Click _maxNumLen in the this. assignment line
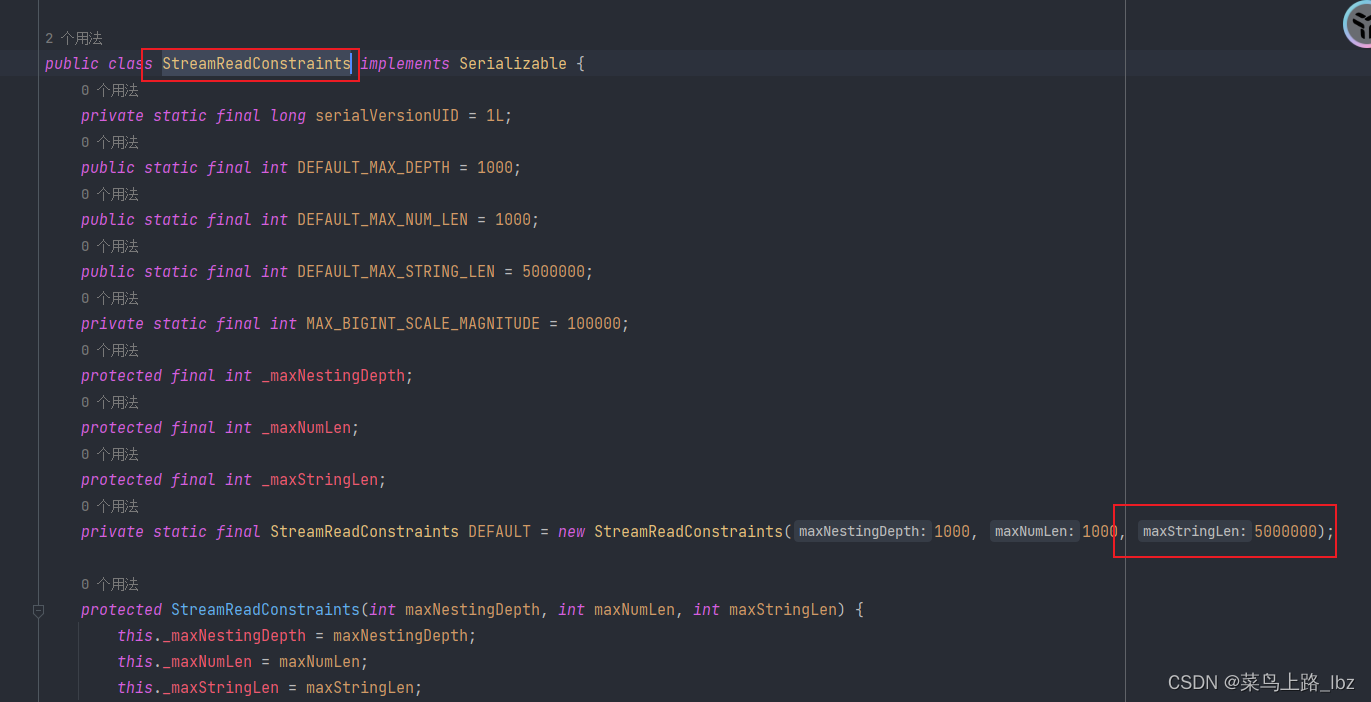Screen dimensions: 1371x702 [x=207, y=662]
